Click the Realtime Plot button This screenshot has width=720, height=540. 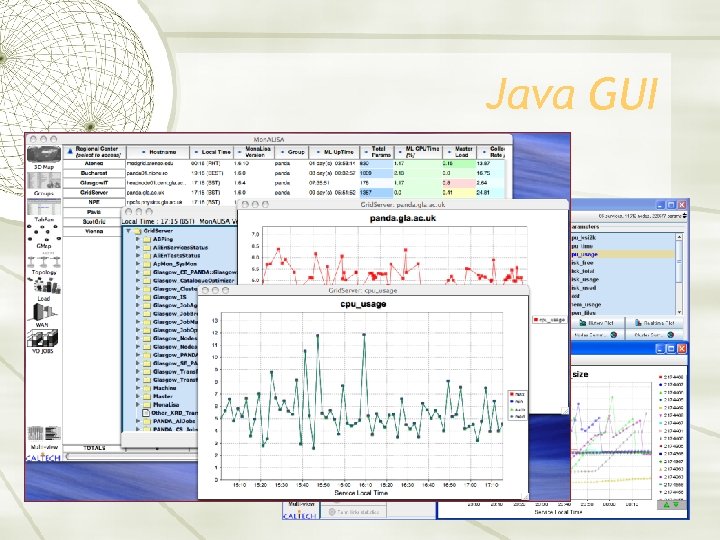click(655, 323)
